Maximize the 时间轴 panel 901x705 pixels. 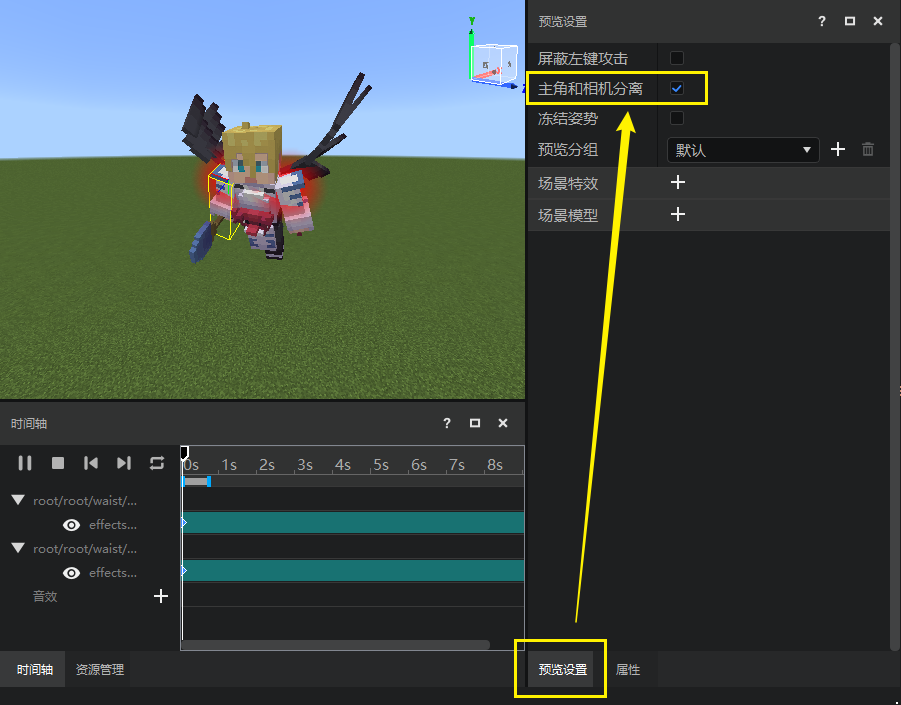pyautogui.click(x=475, y=423)
